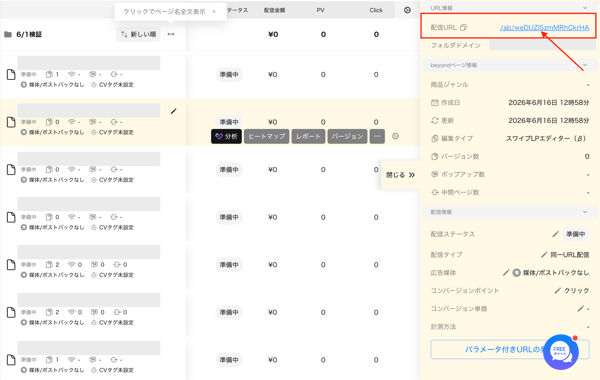Click the 計測方法 label
Viewport: 600px width, 380px height.
coord(443,326)
